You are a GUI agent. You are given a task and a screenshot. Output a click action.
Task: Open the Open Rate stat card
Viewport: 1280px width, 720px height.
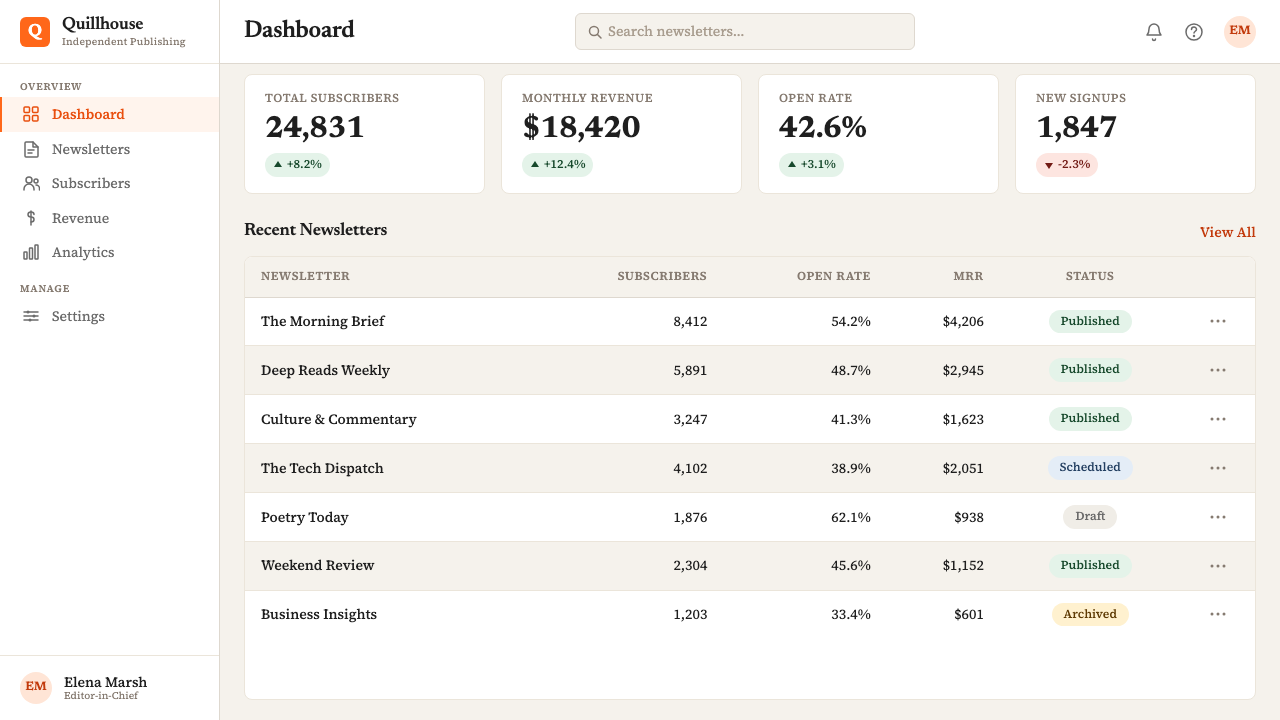[878, 134]
